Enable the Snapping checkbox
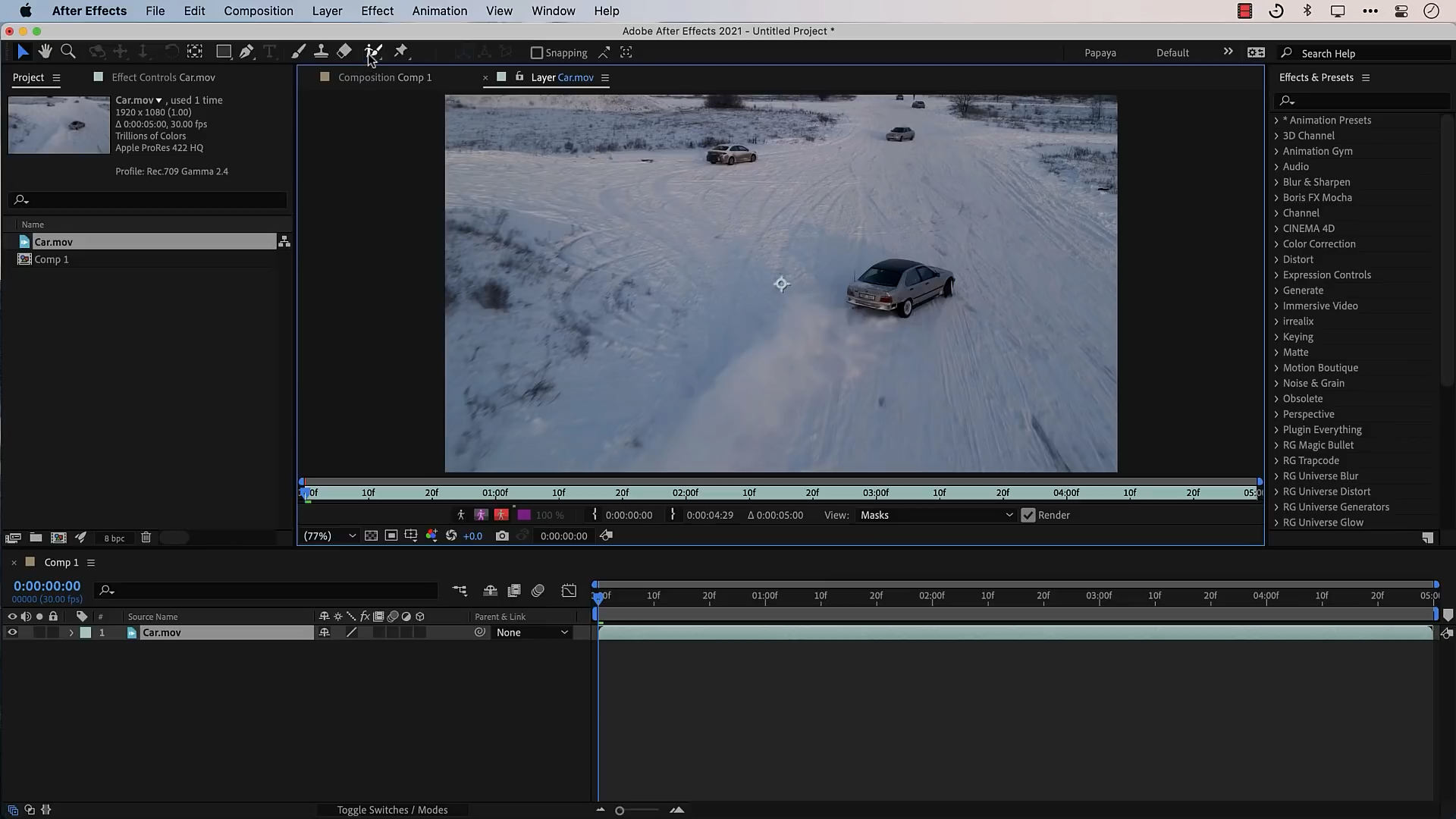The height and width of the screenshot is (819, 1456). (537, 53)
